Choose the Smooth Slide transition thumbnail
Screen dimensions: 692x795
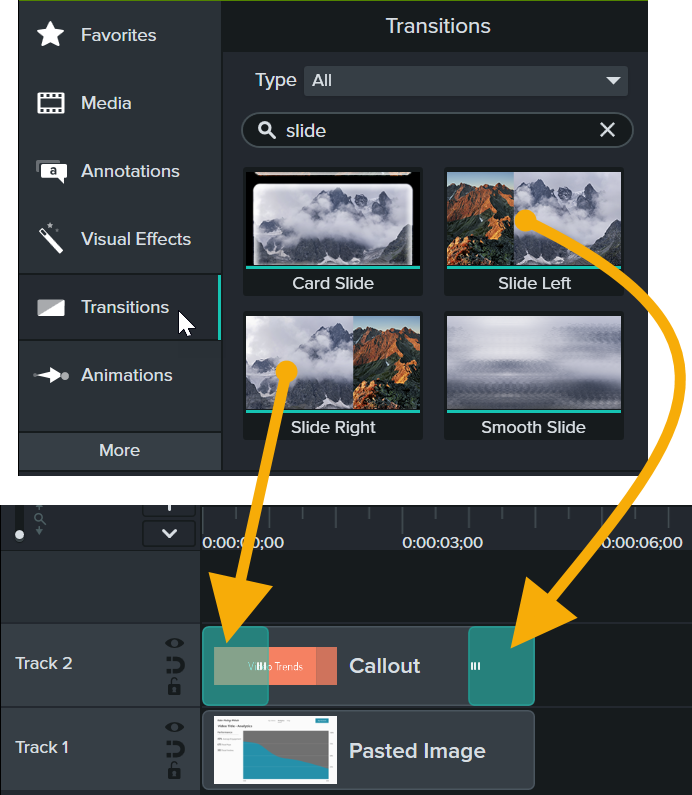[533, 374]
